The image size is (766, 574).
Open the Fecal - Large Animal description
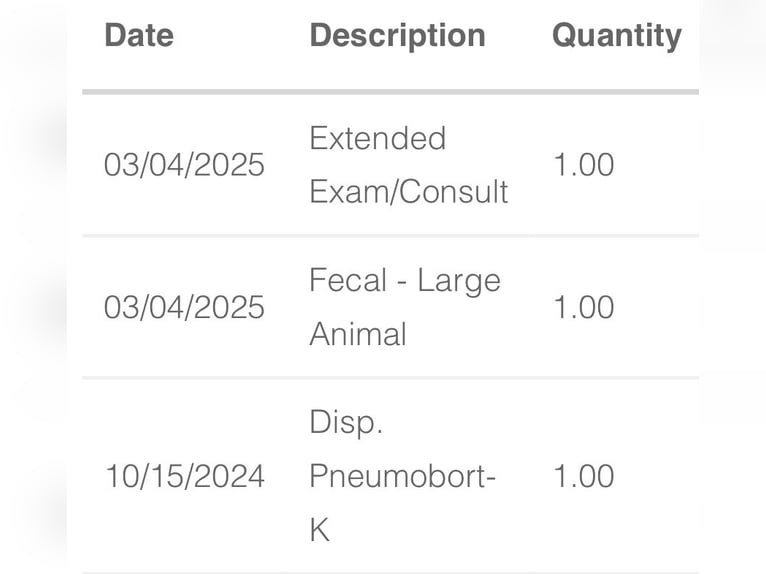pos(404,307)
